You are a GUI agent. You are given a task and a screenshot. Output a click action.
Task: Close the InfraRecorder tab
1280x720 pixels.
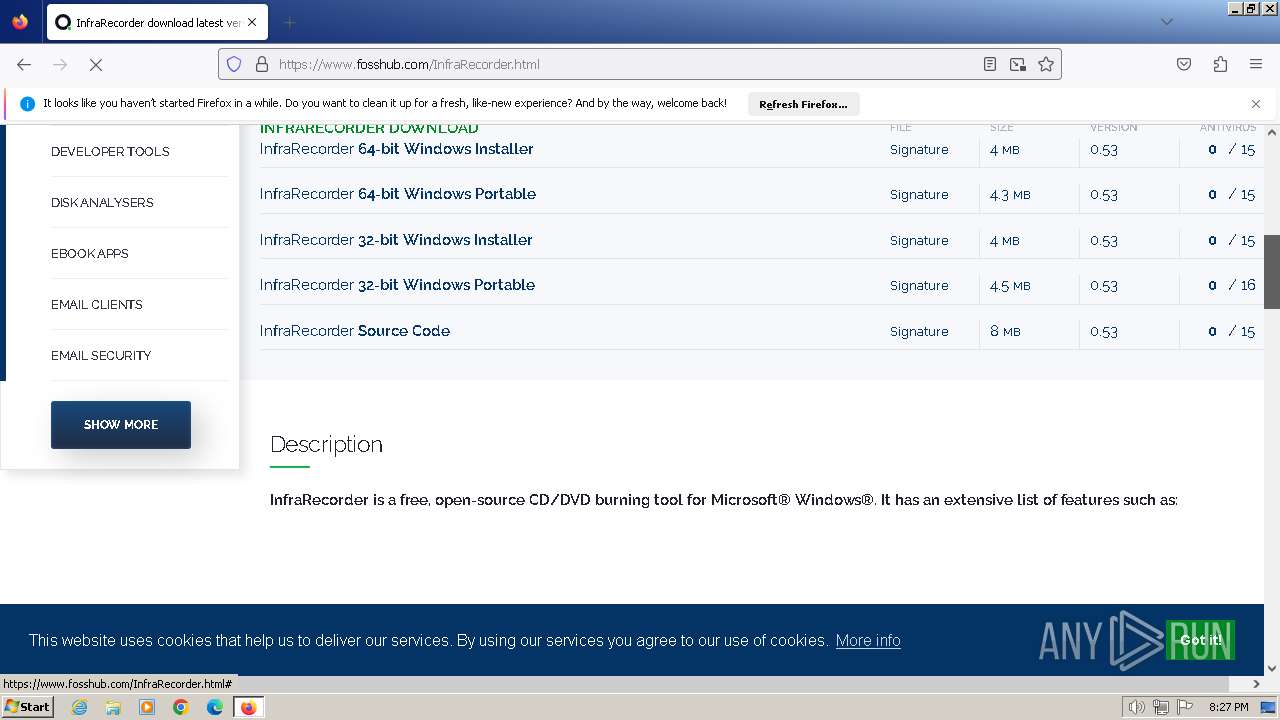pyautogui.click(x=251, y=22)
